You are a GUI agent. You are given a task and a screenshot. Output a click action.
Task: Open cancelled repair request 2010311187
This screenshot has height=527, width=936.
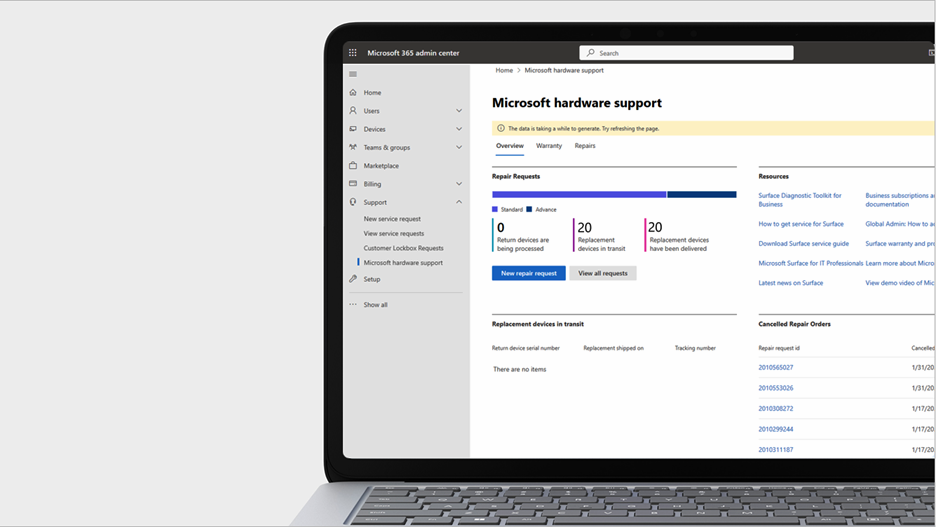point(775,450)
